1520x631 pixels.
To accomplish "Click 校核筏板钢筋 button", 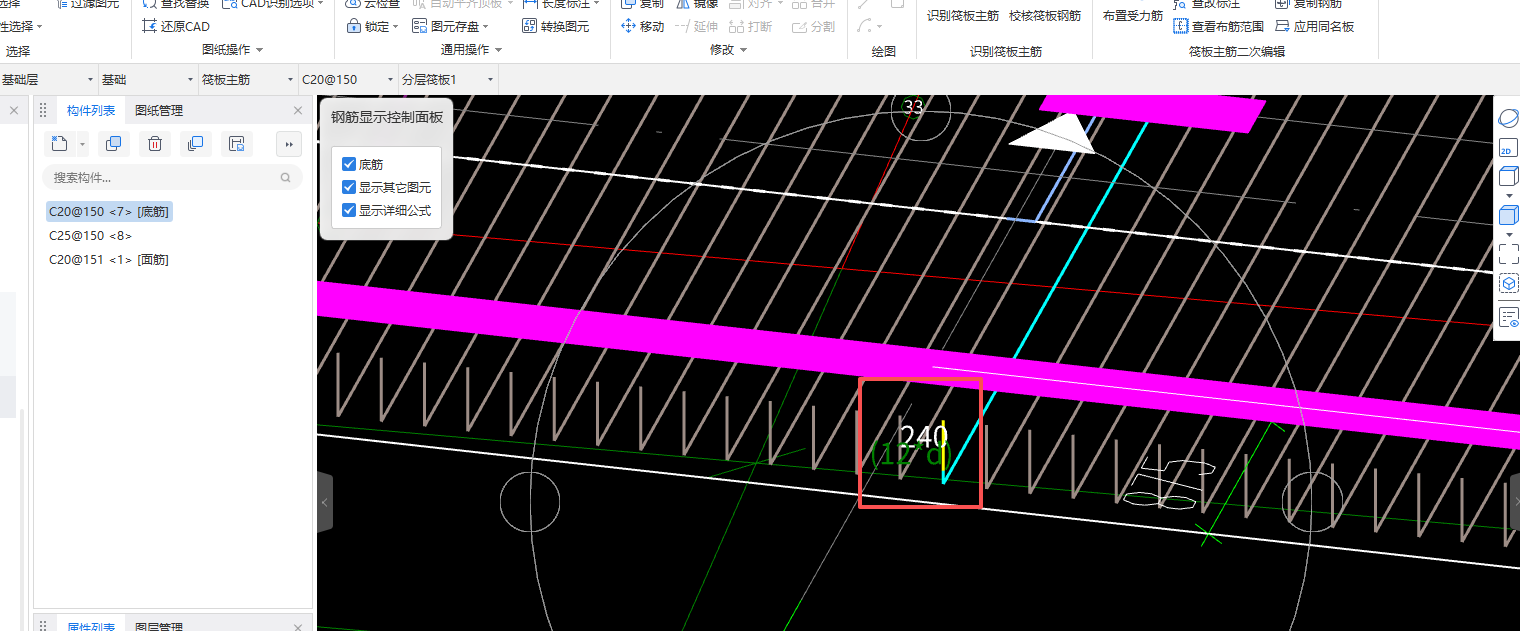I will pos(1044,16).
